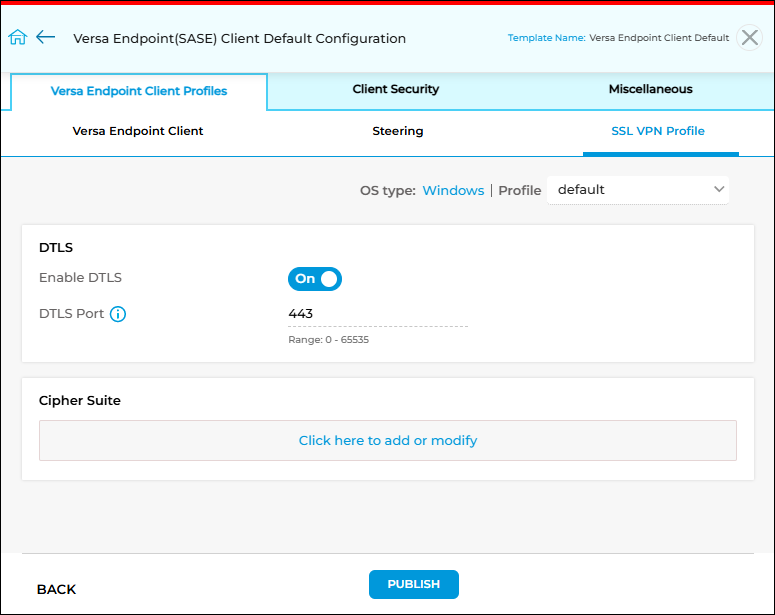Image resolution: width=775 pixels, height=615 pixels.
Task: Close the configuration dialog with X icon
Action: [749, 38]
